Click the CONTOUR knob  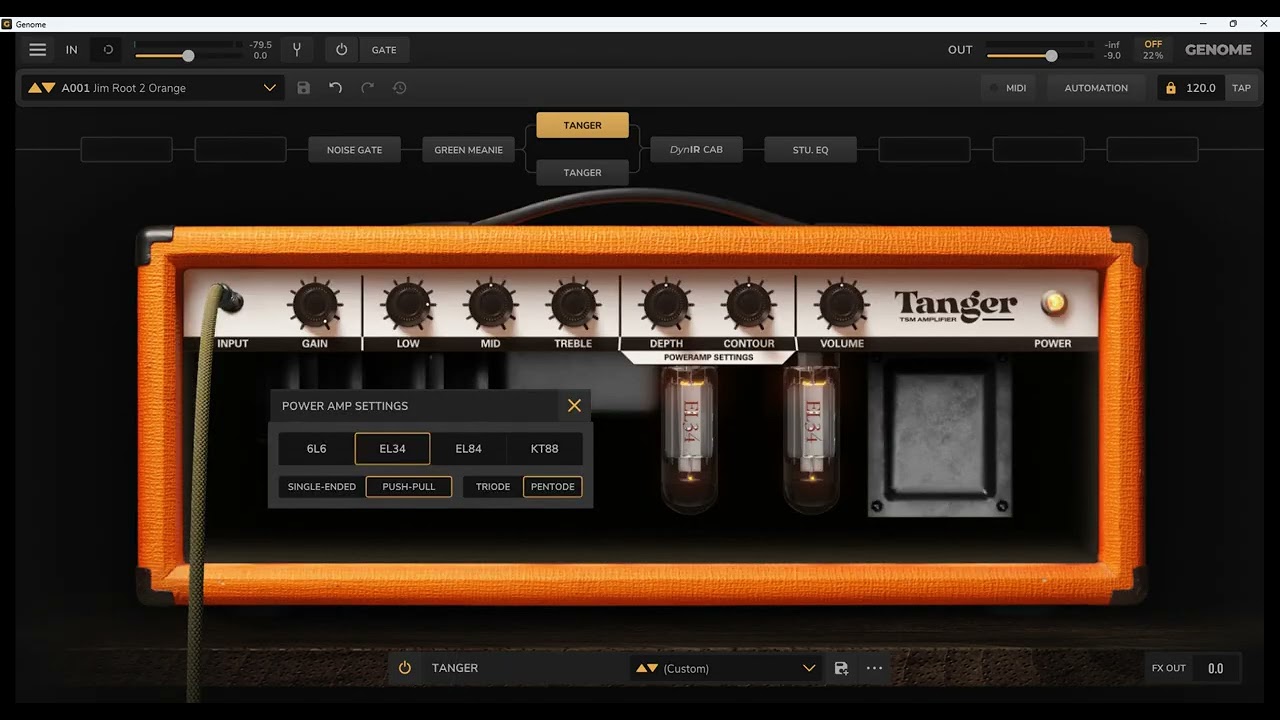(x=749, y=305)
